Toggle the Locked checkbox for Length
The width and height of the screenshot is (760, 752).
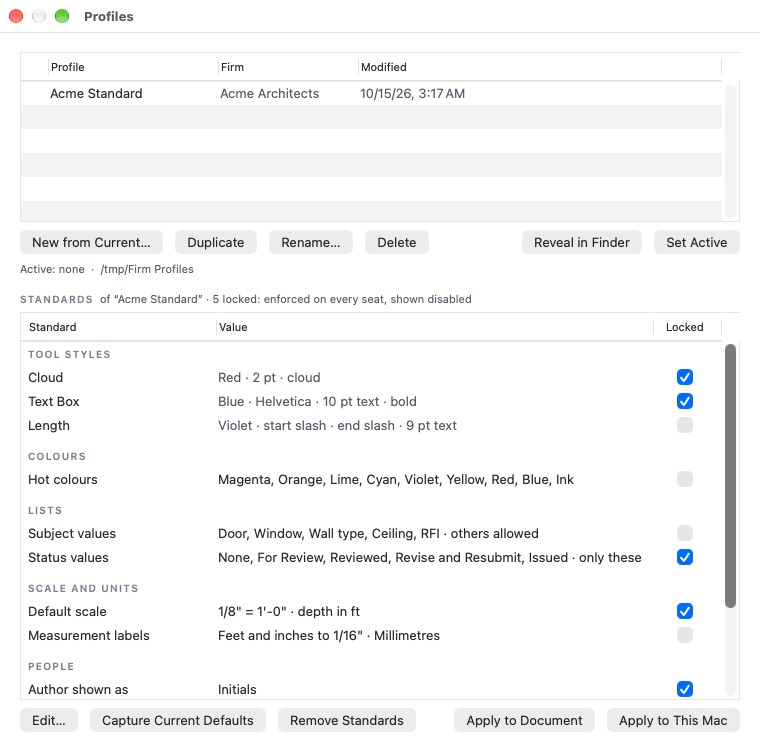[x=684, y=425]
